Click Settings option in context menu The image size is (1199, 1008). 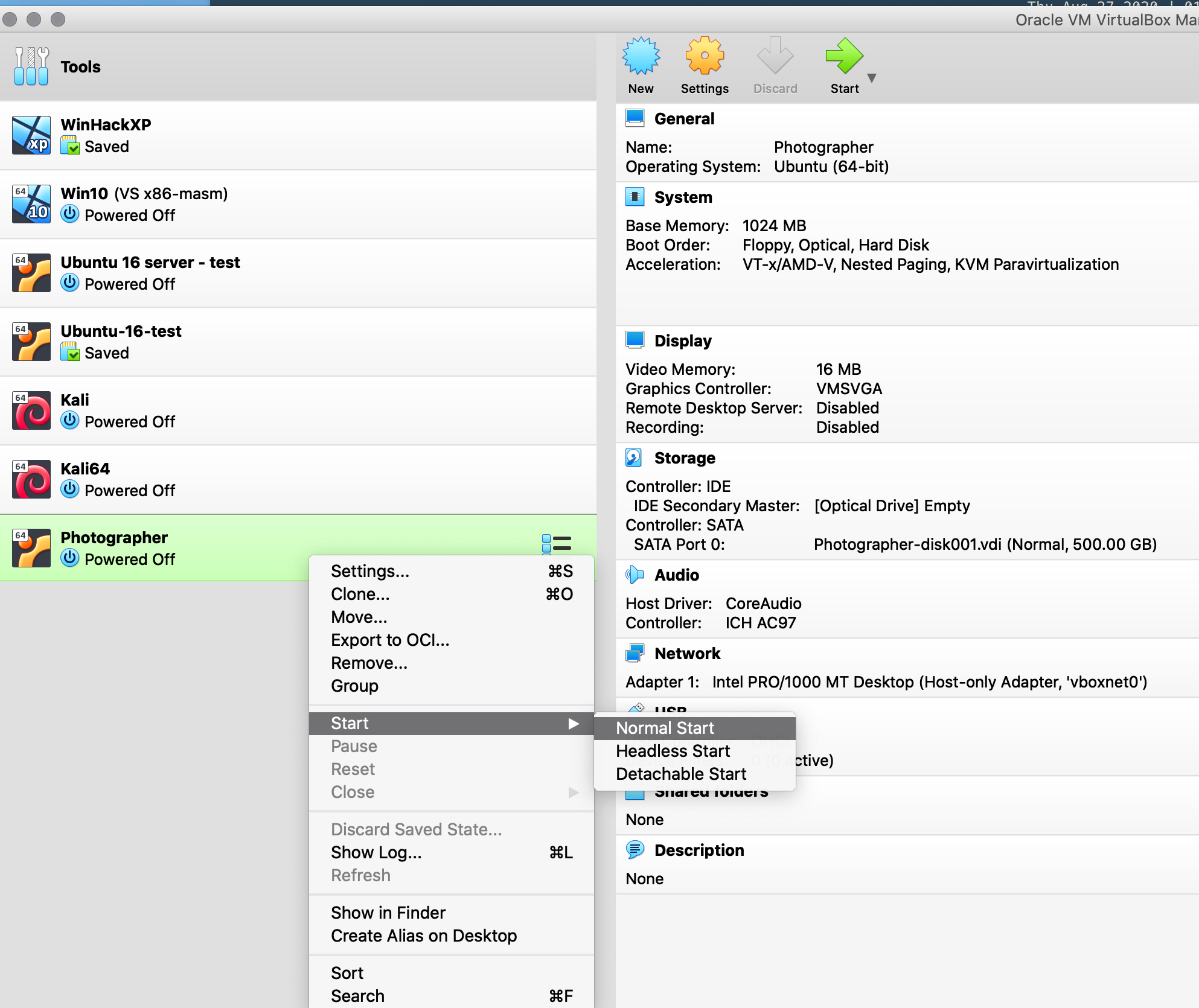pyautogui.click(x=370, y=570)
